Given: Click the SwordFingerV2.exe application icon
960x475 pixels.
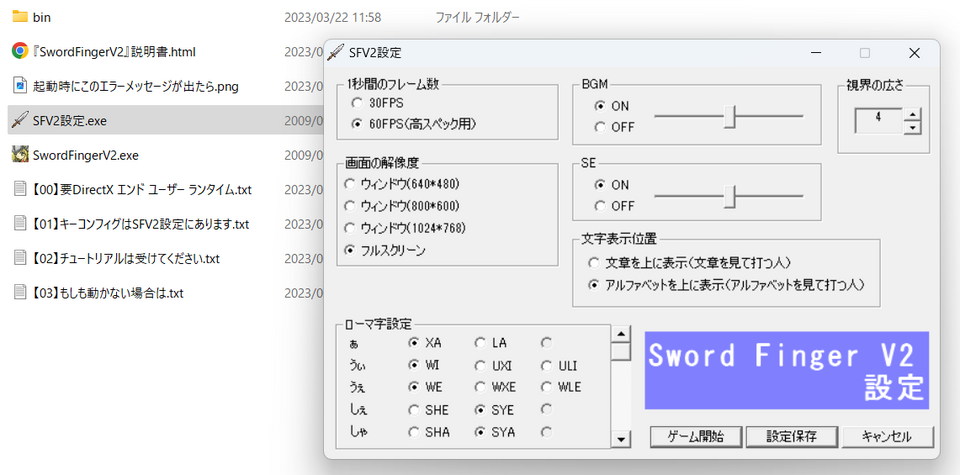Looking at the screenshot, I should (x=19, y=155).
